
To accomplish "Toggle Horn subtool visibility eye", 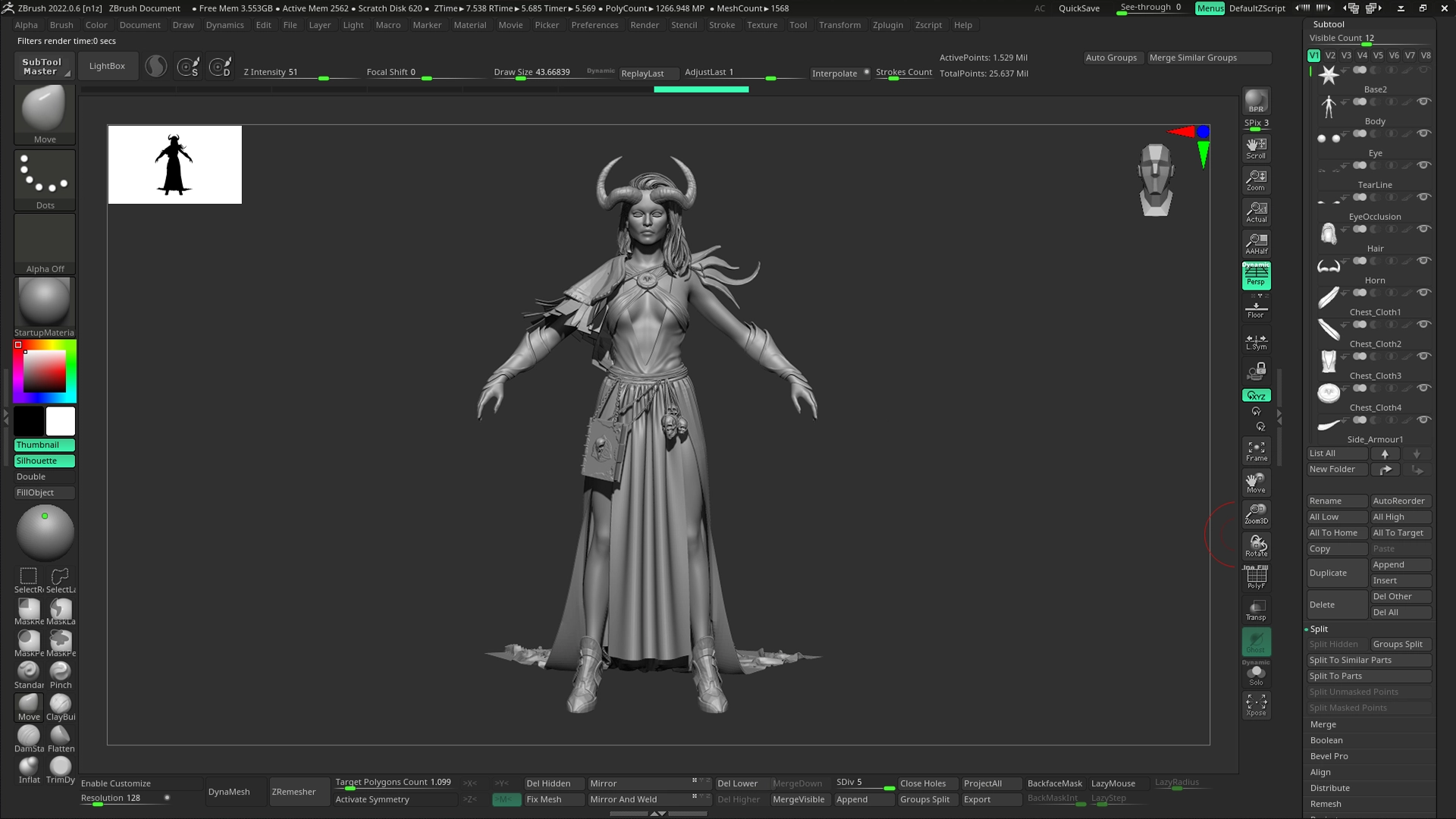I will click(1424, 261).
